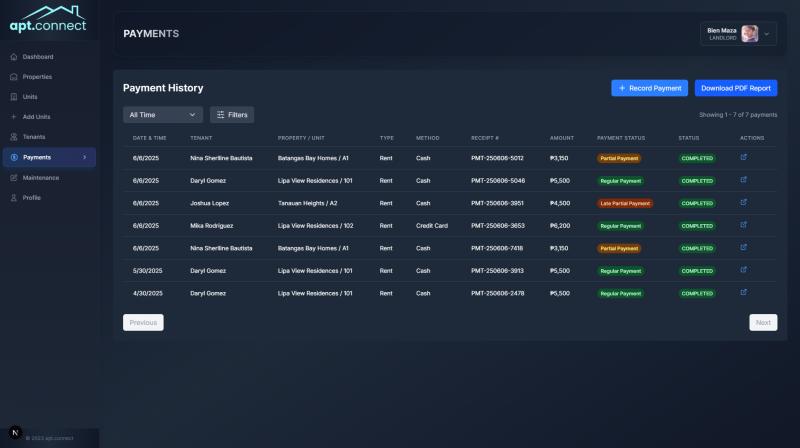Click the Receipt # column header
The height and width of the screenshot is (448, 800).
tap(485, 138)
